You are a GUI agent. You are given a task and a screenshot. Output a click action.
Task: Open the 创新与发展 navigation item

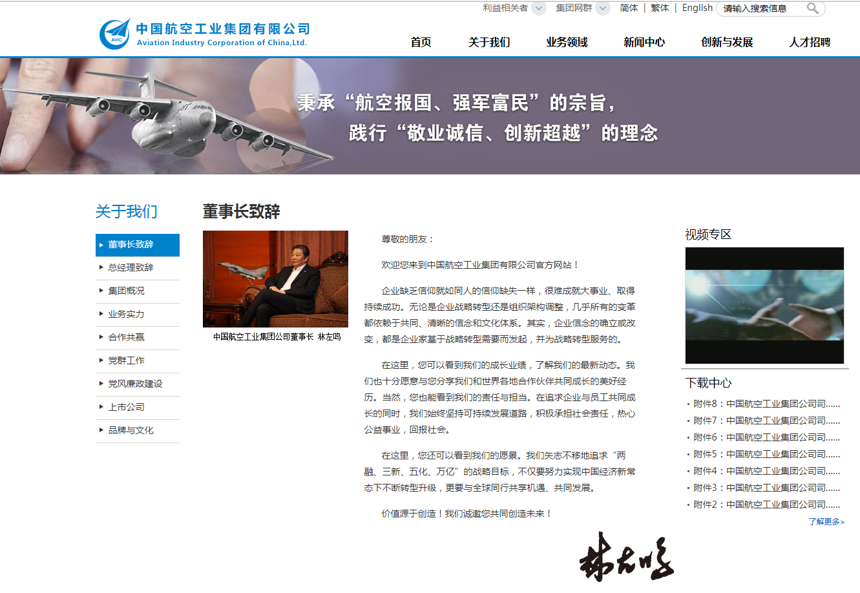click(x=727, y=42)
